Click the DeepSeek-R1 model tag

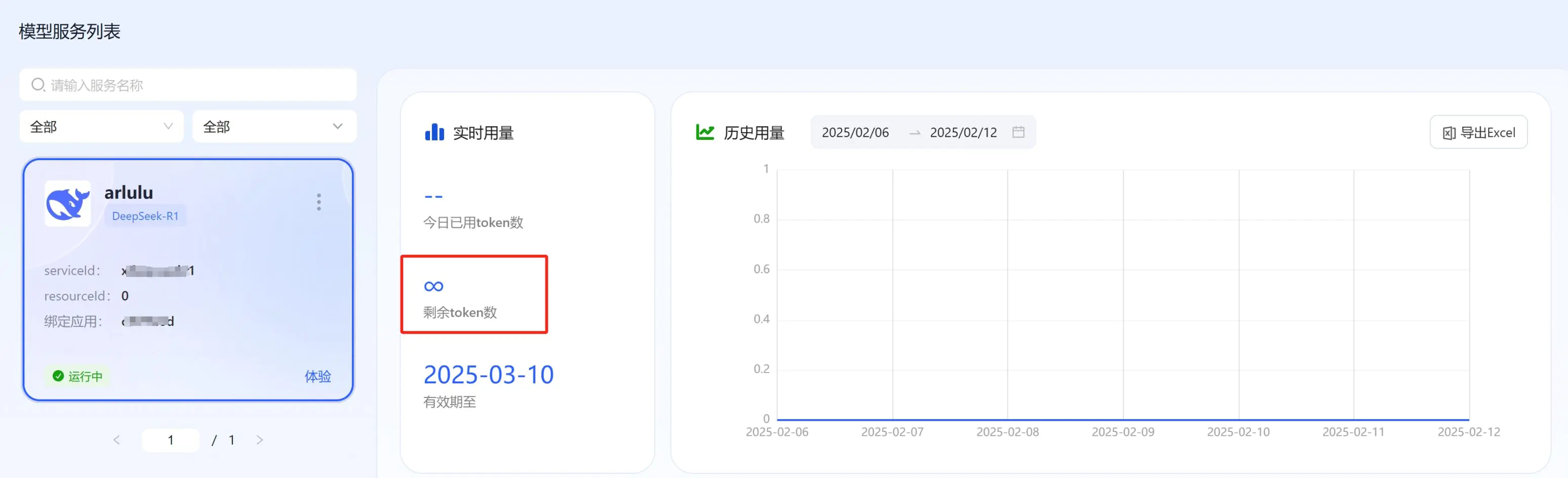click(x=145, y=216)
